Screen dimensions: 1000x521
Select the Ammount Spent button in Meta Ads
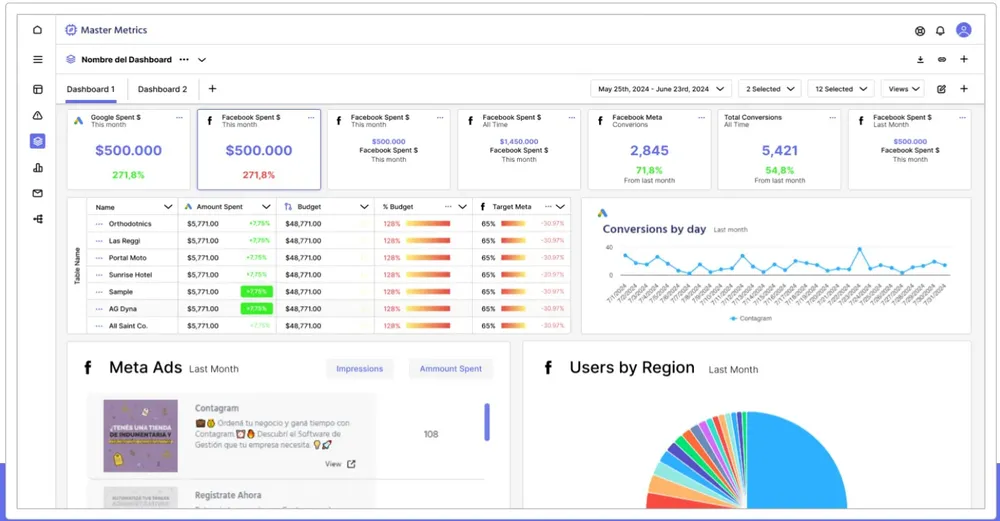pos(450,369)
